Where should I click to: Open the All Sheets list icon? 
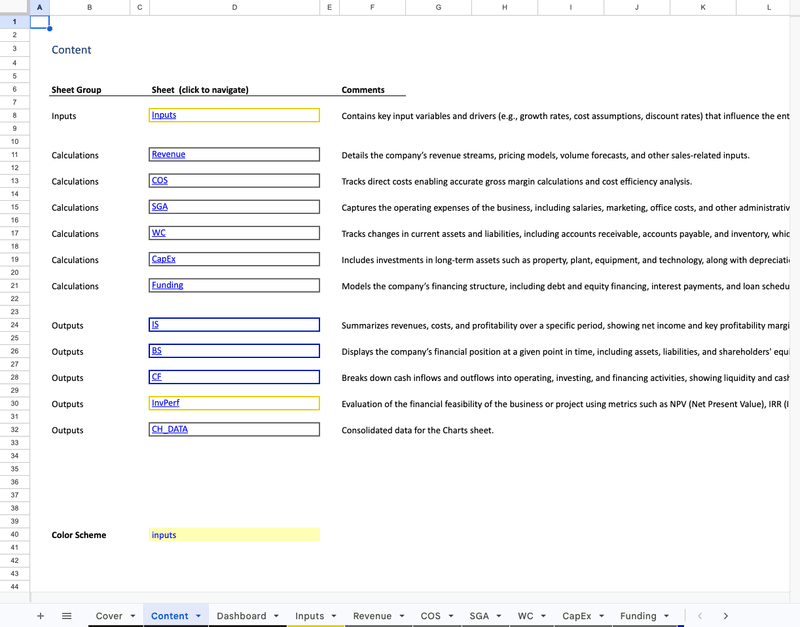67,616
